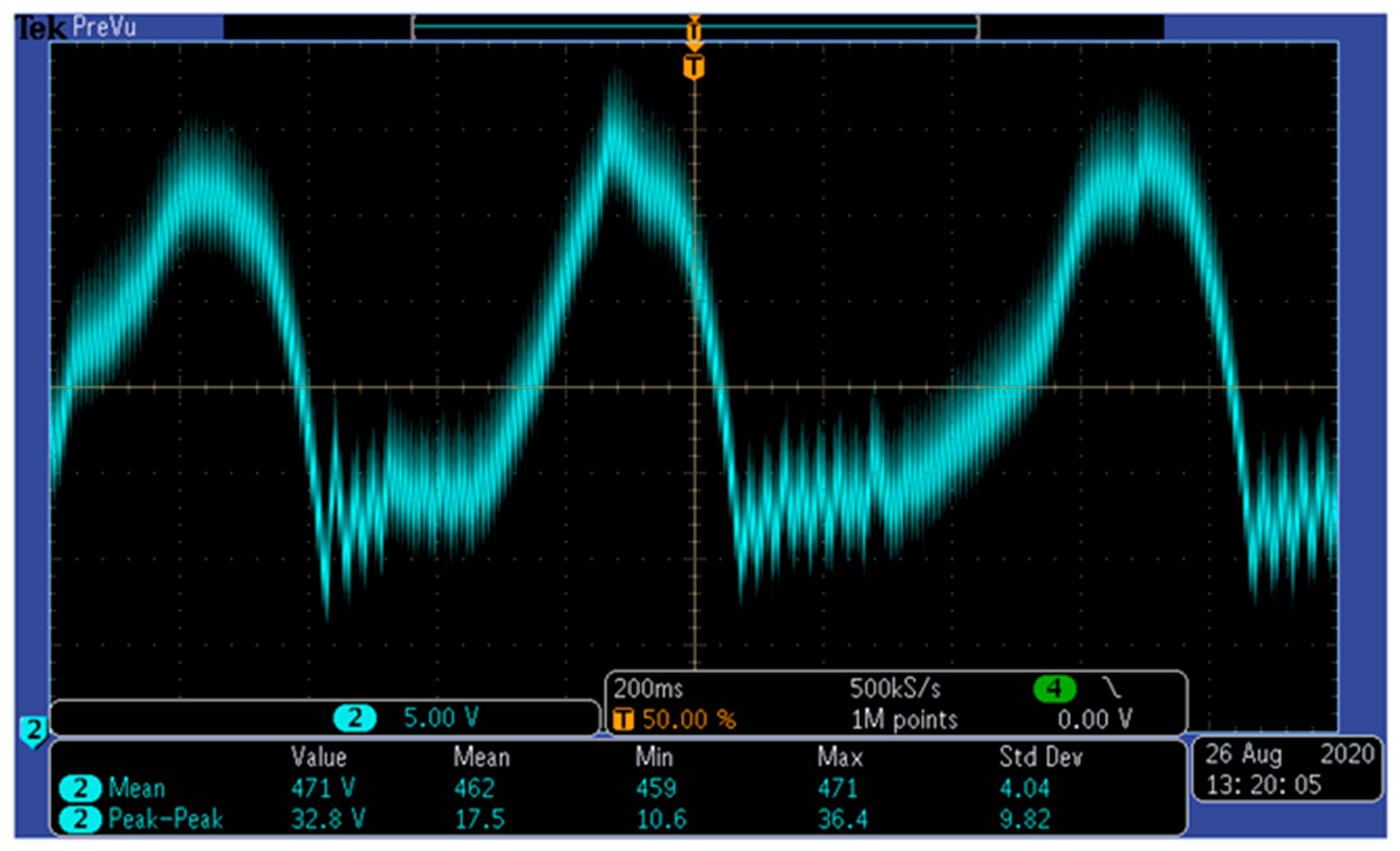Viewport: 1400px width, 851px height.
Task: Select channel 2 badge in Peak-Peak row
Action: (80, 820)
